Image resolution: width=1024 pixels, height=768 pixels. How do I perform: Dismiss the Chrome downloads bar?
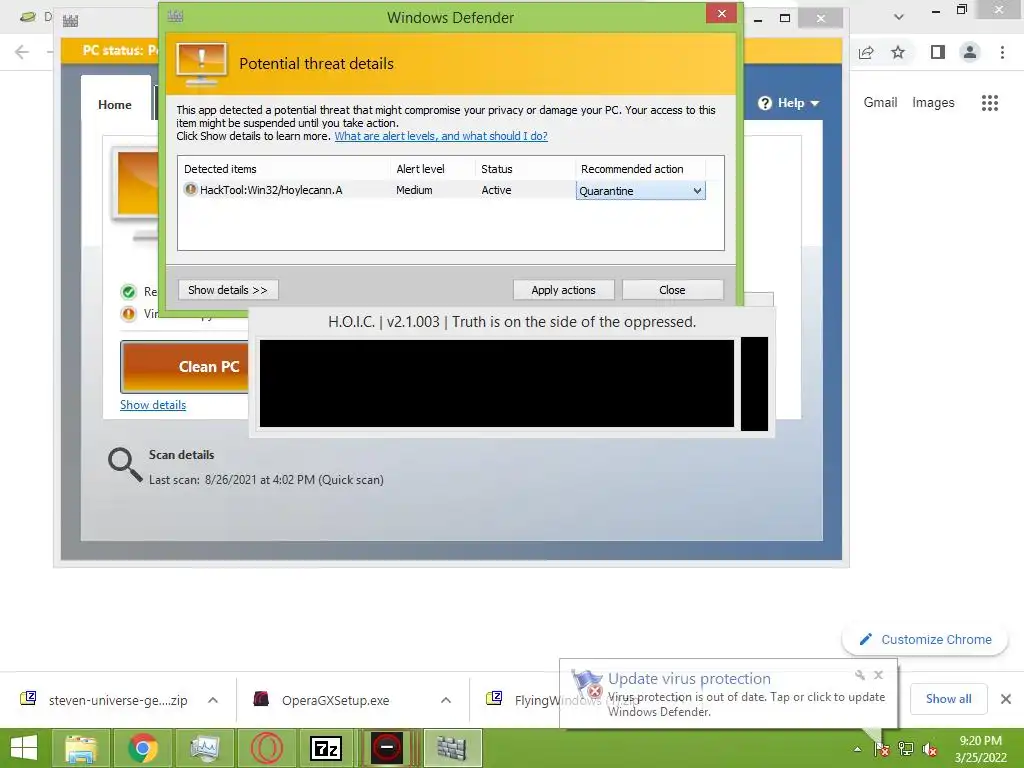1006,699
